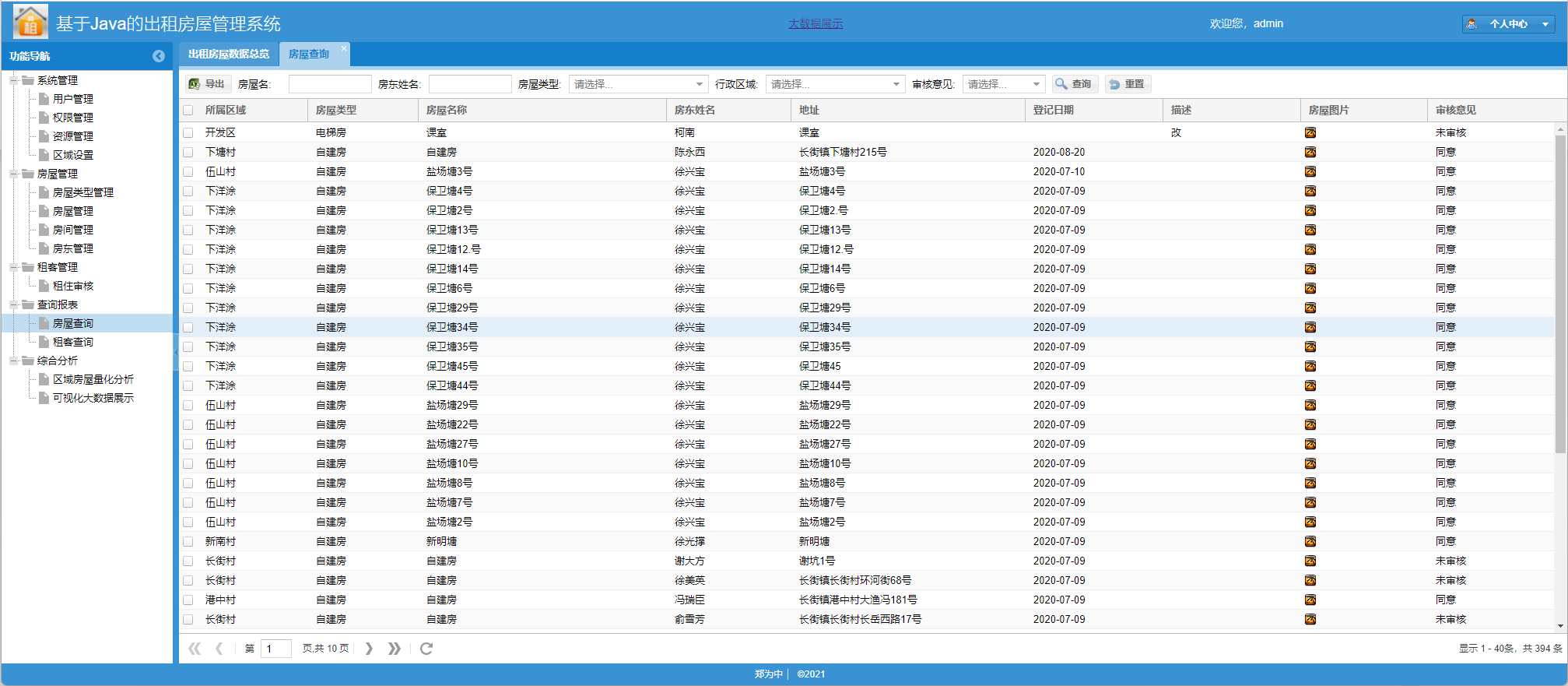This screenshot has height=686, width=1568.
Task: Check the 下塘村 陈永西 row checkbox
Action: coord(188,153)
